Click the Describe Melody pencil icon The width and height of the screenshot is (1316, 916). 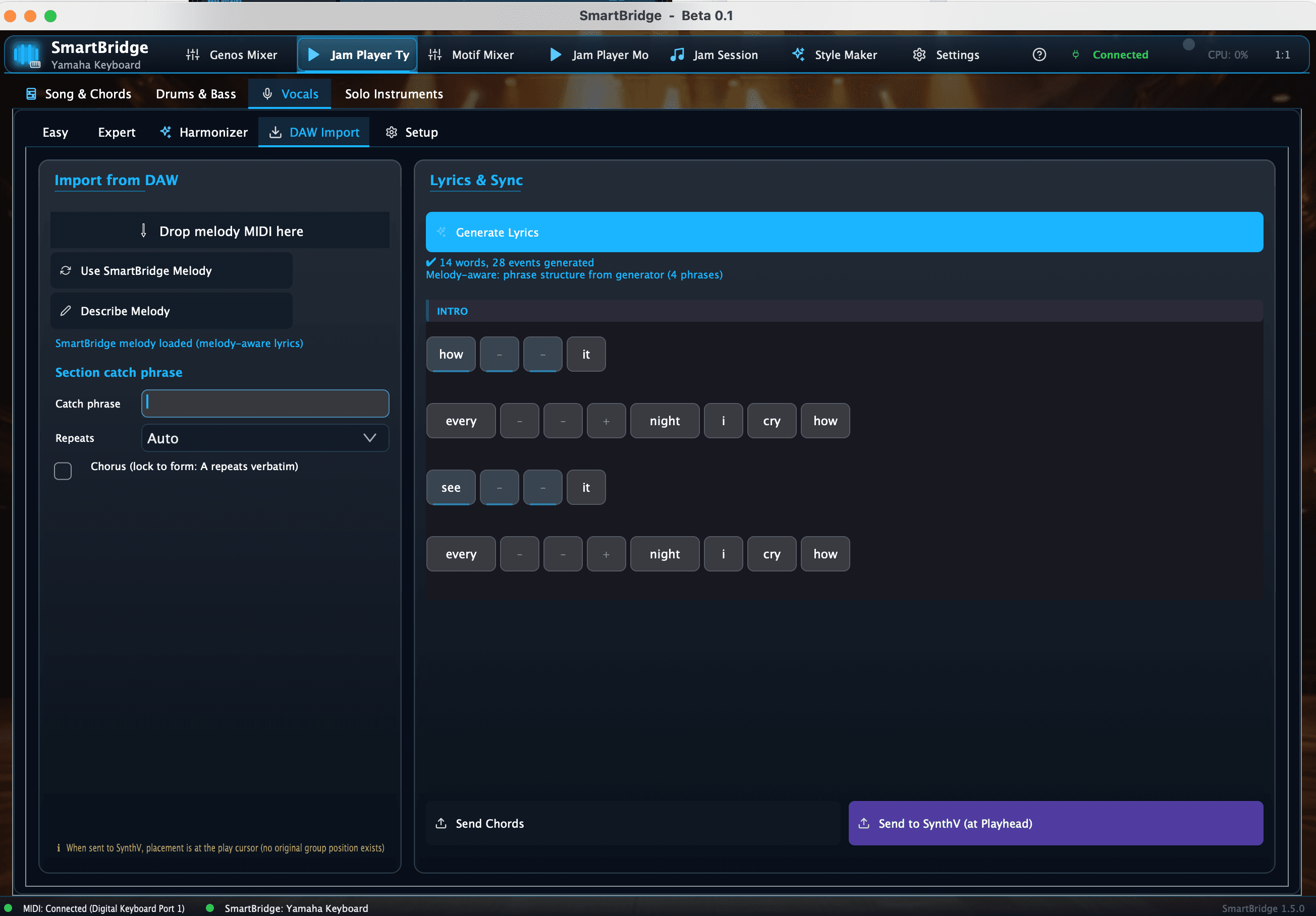[x=66, y=311]
